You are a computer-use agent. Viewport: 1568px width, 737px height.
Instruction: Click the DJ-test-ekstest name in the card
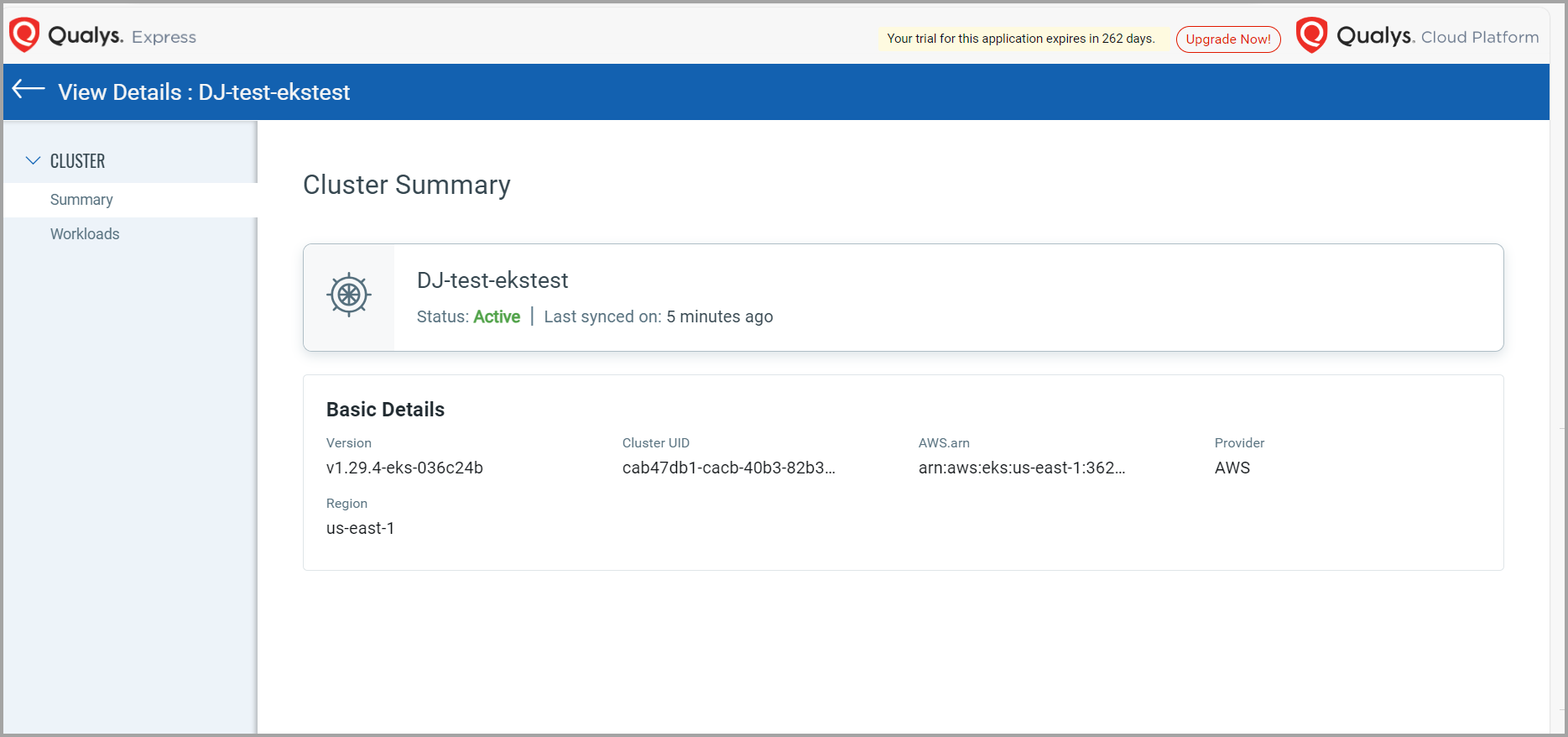pyautogui.click(x=492, y=280)
